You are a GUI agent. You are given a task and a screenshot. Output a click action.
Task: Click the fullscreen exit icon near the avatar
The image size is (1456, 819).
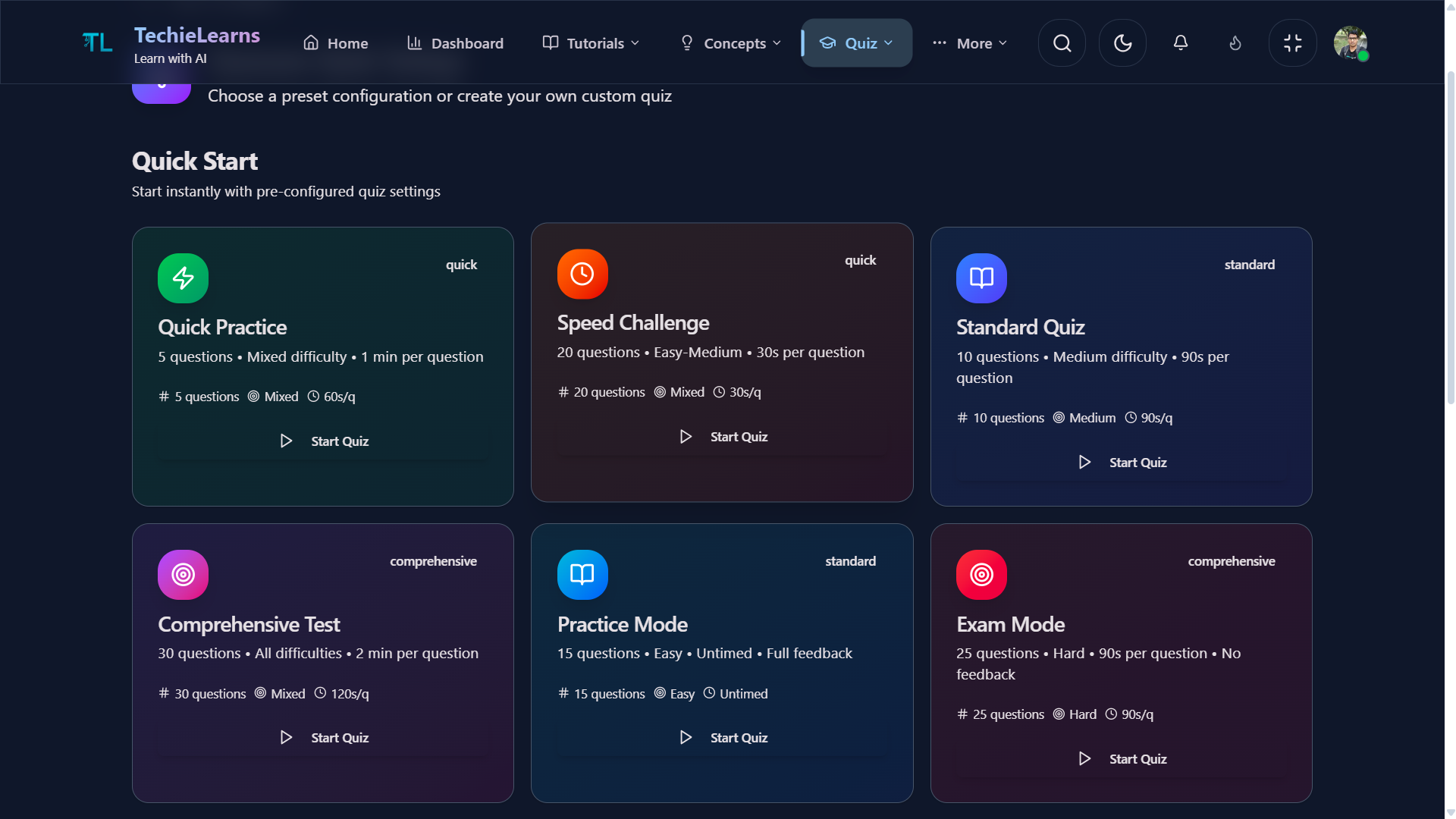(1293, 42)
